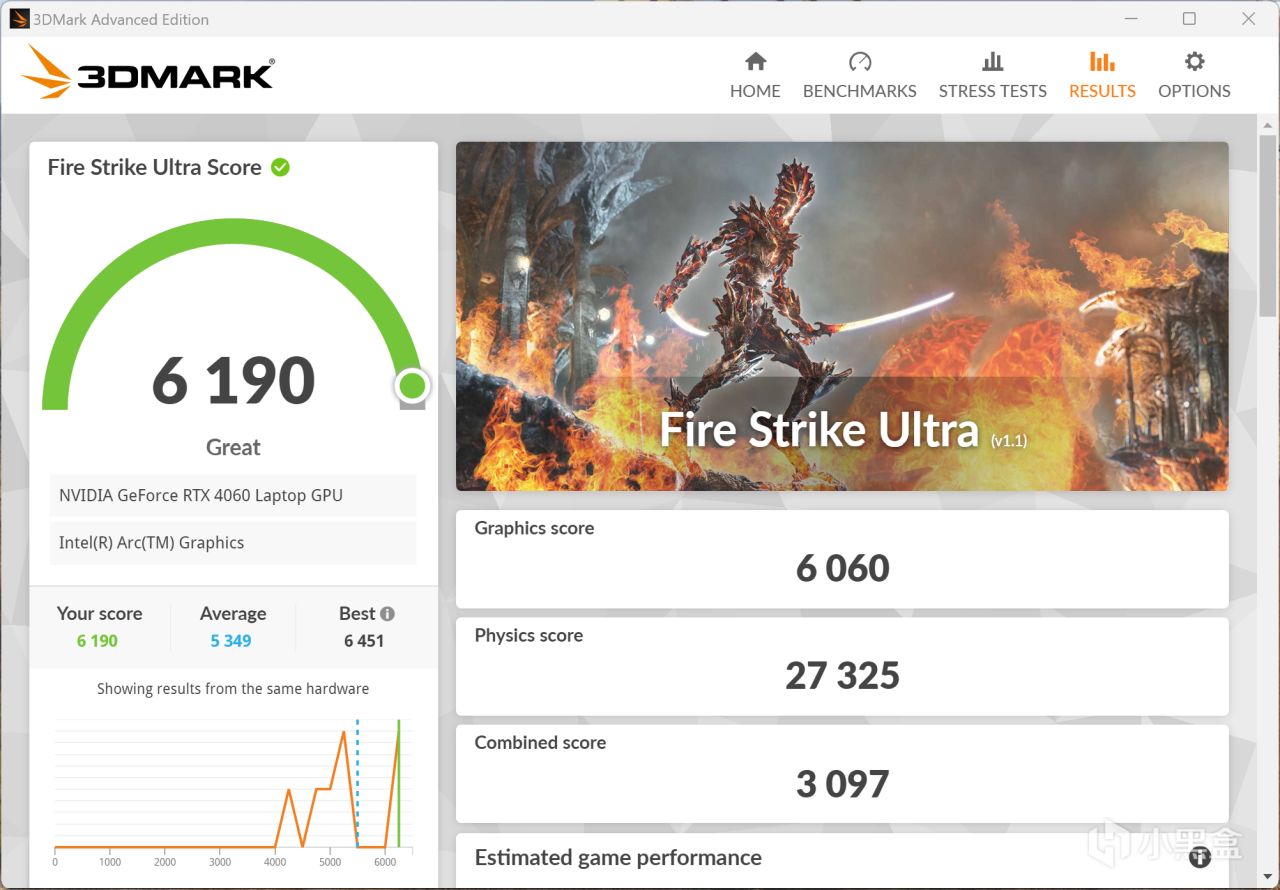
Task: Minimize the 3DMark window
Action: pos(1130,19)
